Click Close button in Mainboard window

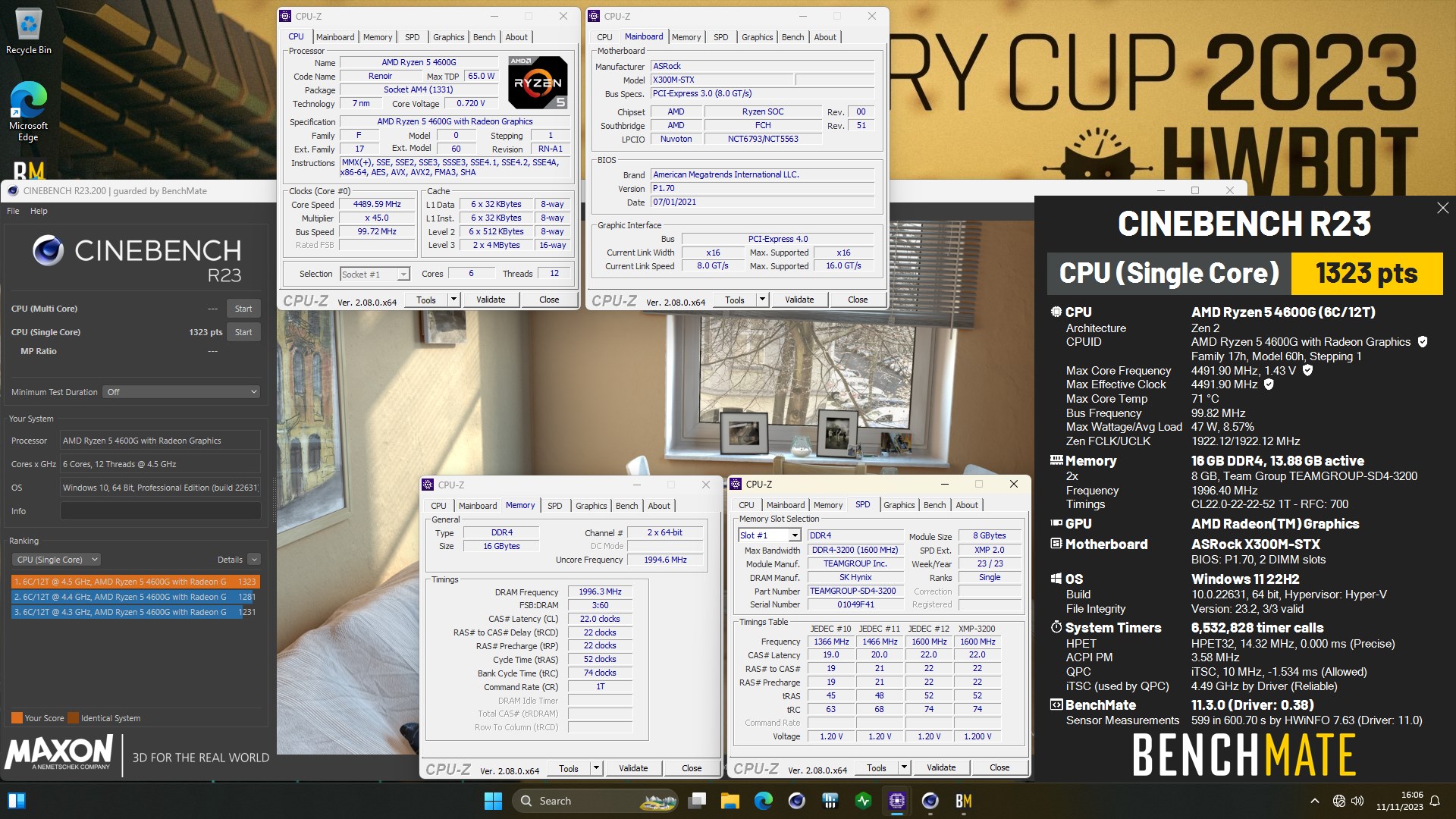(858, 300)
